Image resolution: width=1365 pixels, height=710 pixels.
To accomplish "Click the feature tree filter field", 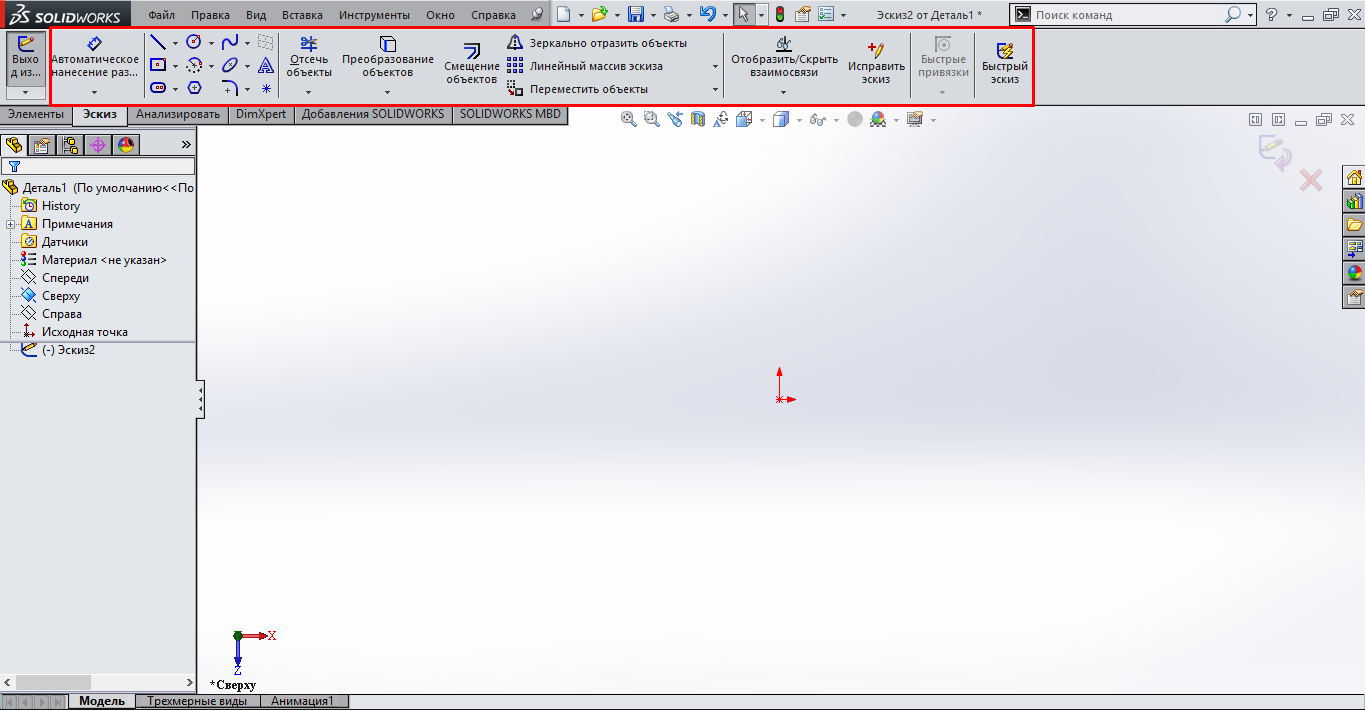I will click(98, 166).
